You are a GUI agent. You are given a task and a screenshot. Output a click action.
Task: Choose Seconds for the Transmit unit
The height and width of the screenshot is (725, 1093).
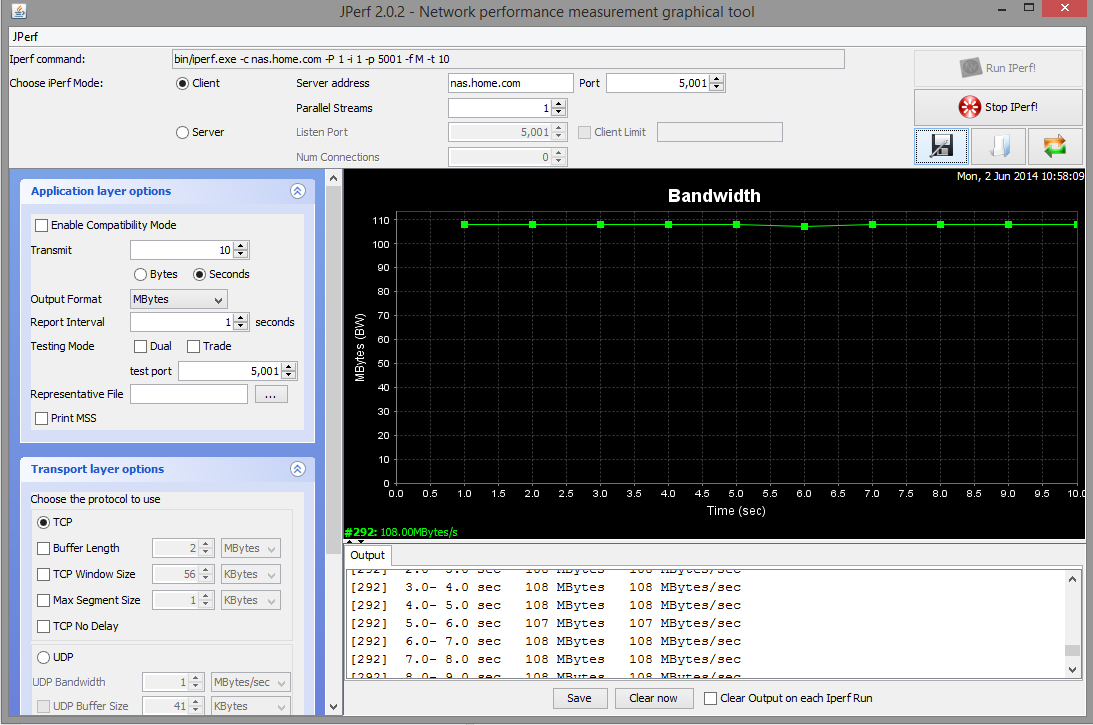point(199,274)
